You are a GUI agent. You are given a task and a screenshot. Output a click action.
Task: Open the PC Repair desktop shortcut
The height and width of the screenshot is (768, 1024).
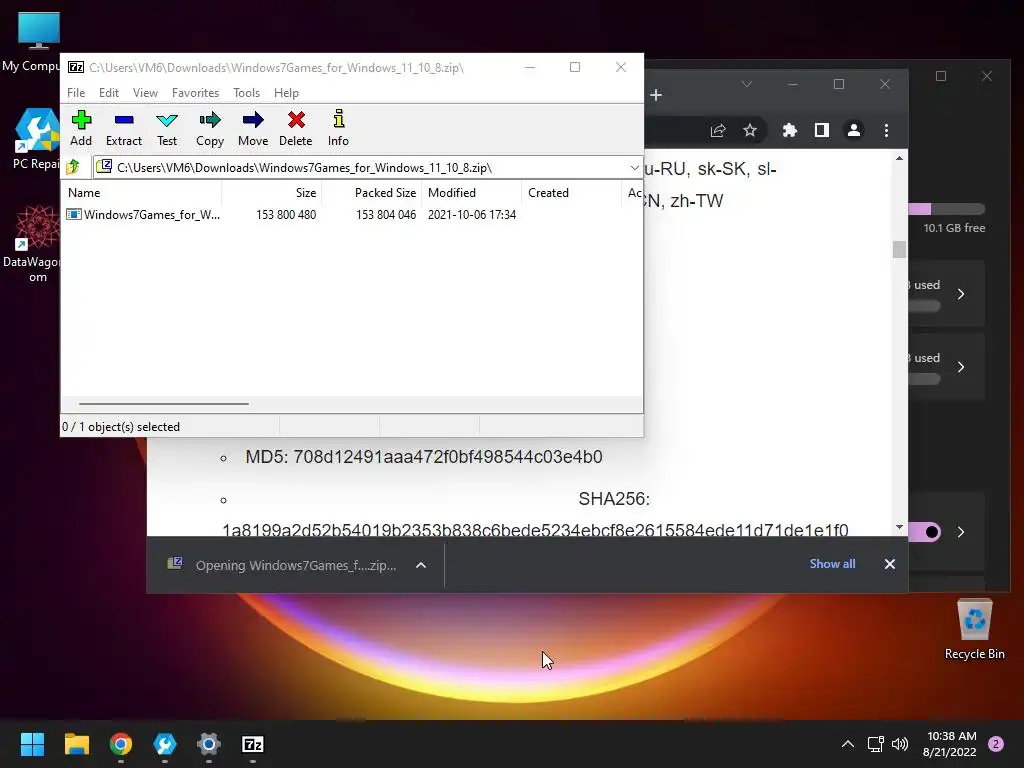click(36, 140)
